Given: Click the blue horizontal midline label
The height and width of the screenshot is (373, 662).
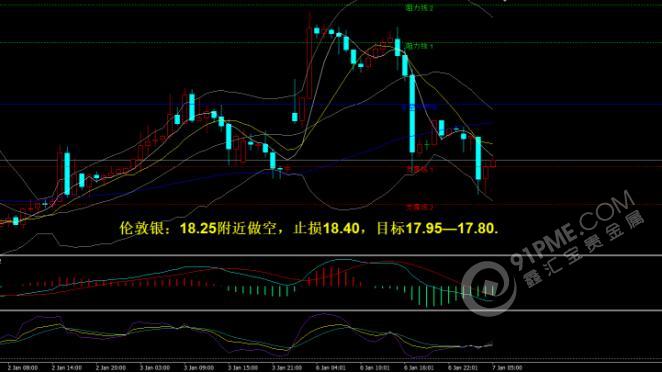Looking at the screenshot, I should [x=419, y=107].
